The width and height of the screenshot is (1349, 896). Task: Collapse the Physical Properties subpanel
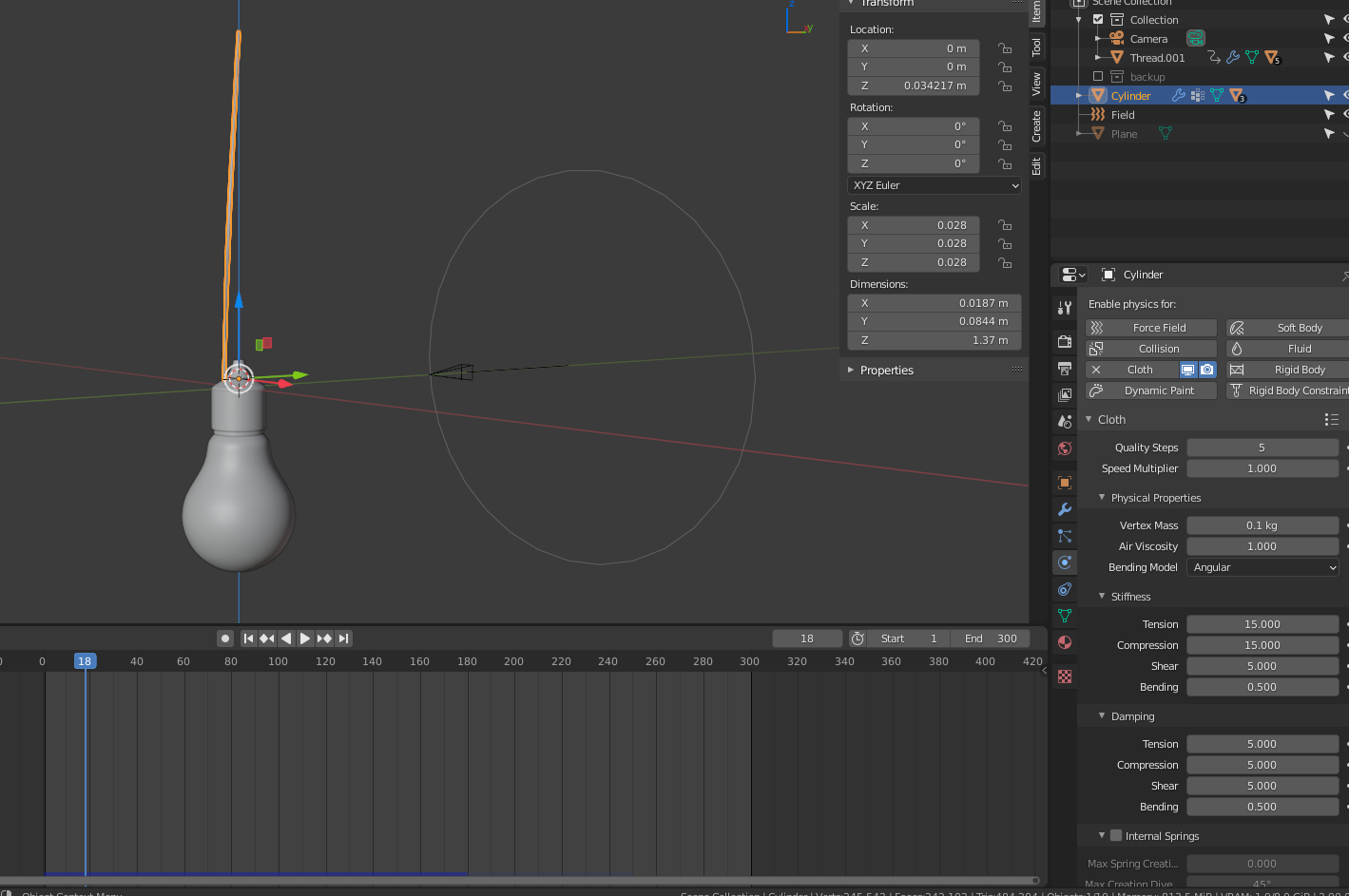click(x=1102, y=497)
